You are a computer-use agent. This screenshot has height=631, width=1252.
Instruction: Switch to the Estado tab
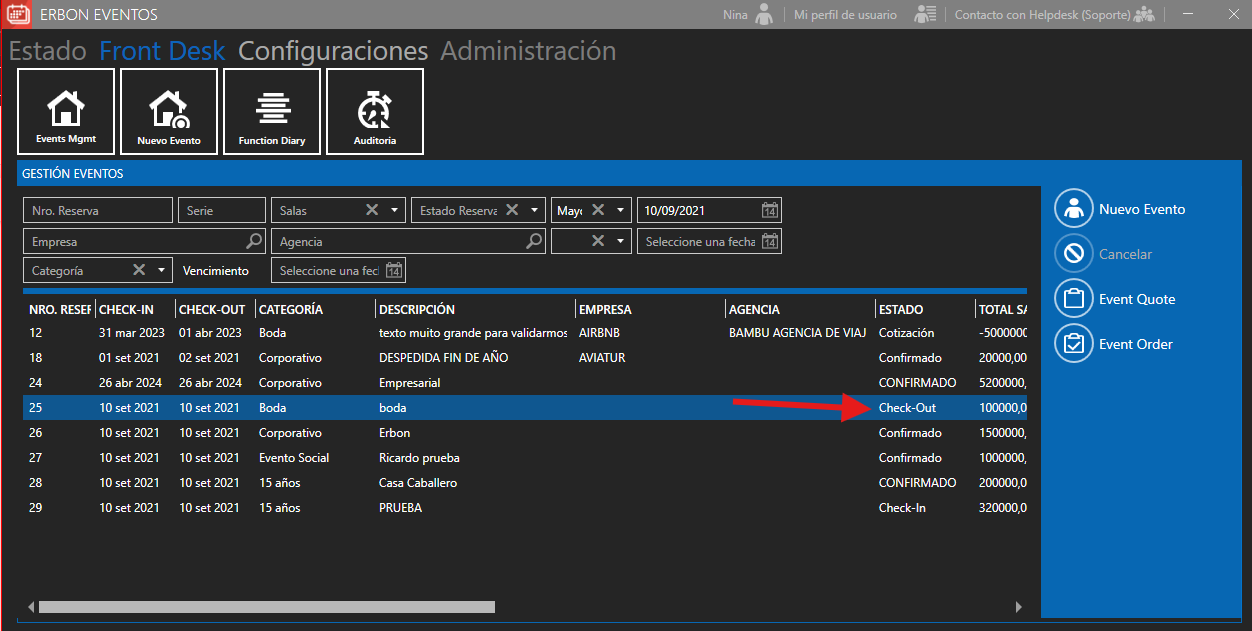point(48,51)
